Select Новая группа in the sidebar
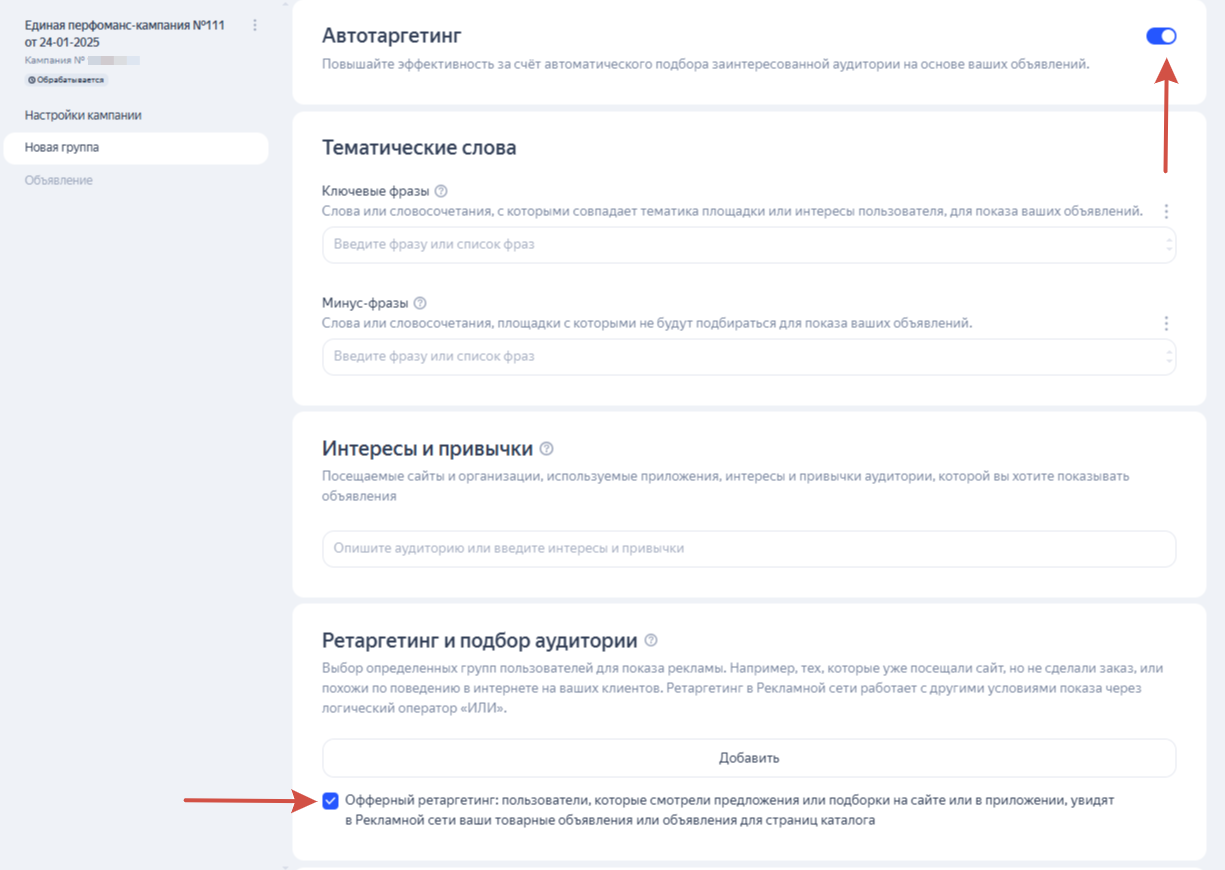The height and width of the screenshot is (870, 1225). click(x=135, y=148)
